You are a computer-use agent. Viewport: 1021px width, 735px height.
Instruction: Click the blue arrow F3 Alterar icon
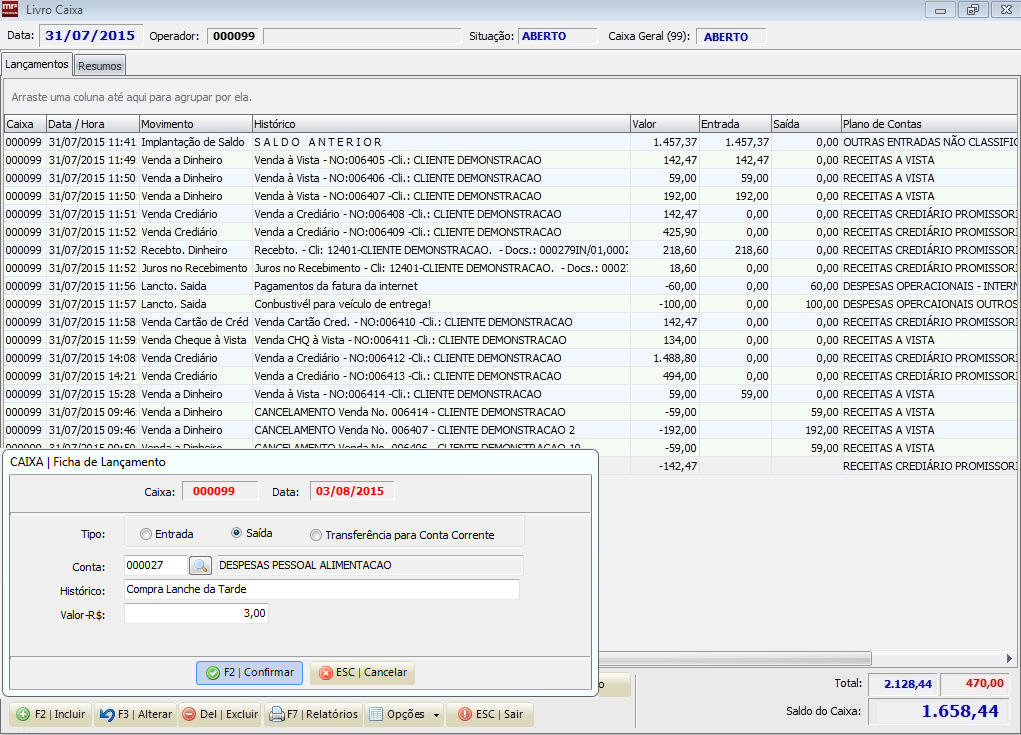[107, 714]
